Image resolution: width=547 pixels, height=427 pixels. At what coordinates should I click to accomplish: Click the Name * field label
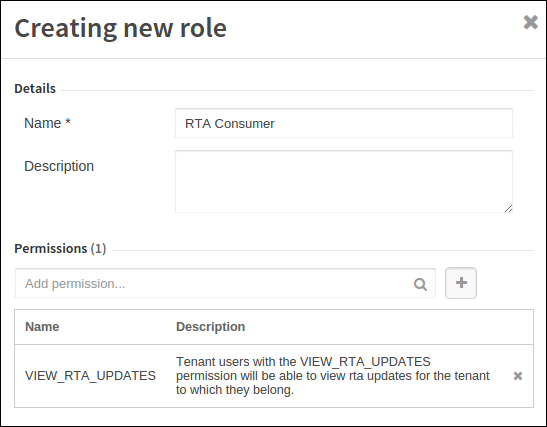tap(47, 123)
